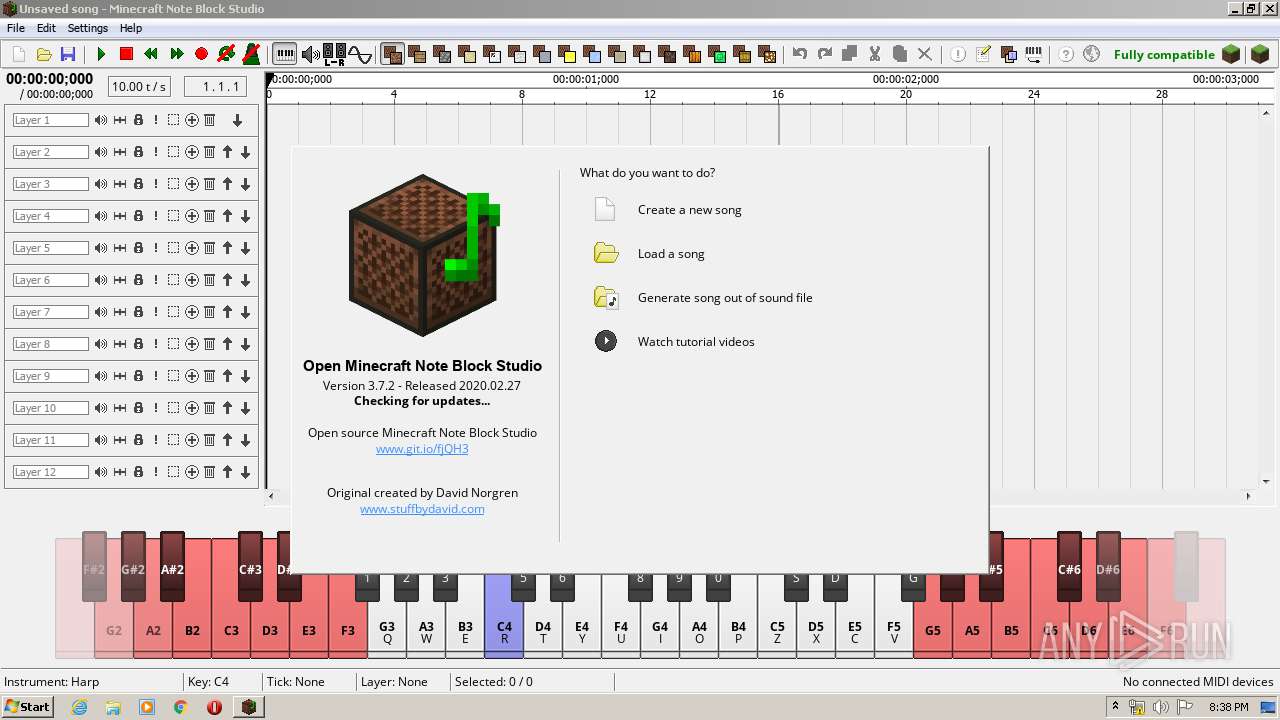Viewport: 1280px width, 720px height.
Task: Adjust Layer 2 volume with the speaker icon
Action: pyautogui.click(x=101, y=152)
